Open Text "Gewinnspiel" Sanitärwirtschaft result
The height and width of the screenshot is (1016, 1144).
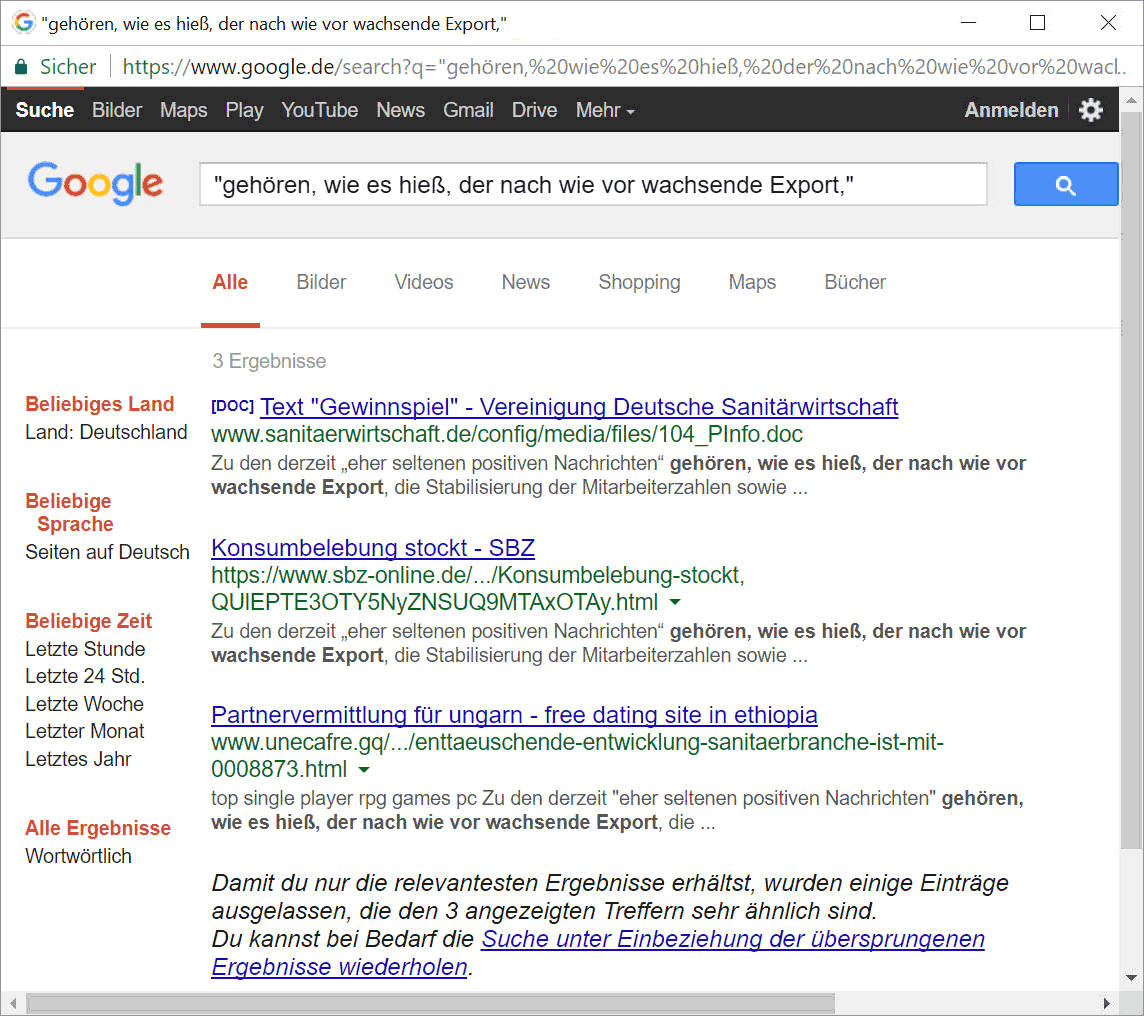click(579, 407)
